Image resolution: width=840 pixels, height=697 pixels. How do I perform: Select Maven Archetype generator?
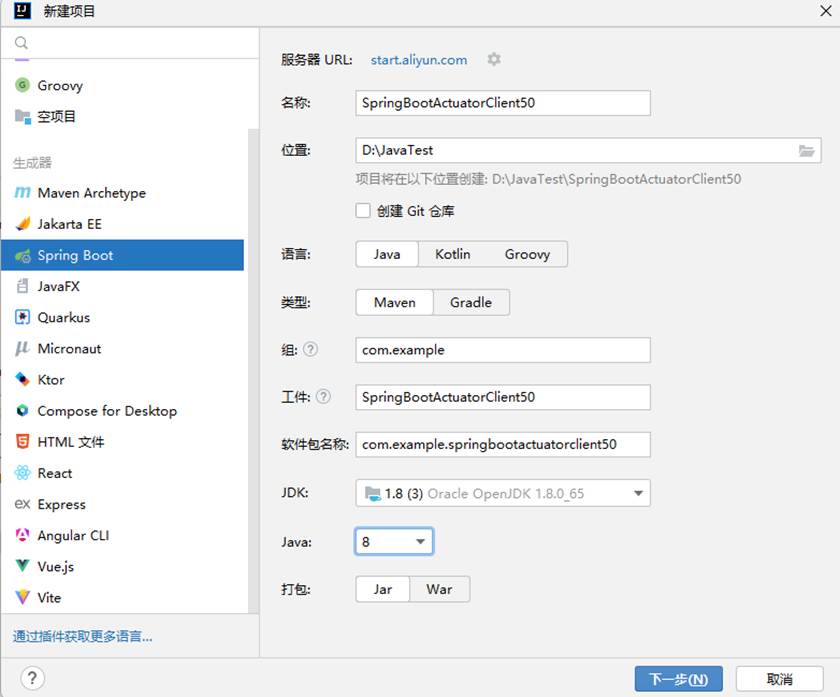122,193
